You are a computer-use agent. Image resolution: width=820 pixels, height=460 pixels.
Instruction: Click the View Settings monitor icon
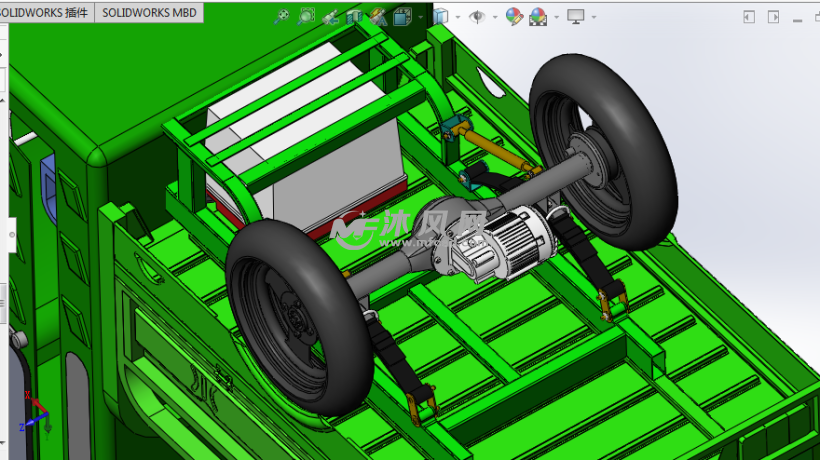pyautogui.click(x=576, y=16)
